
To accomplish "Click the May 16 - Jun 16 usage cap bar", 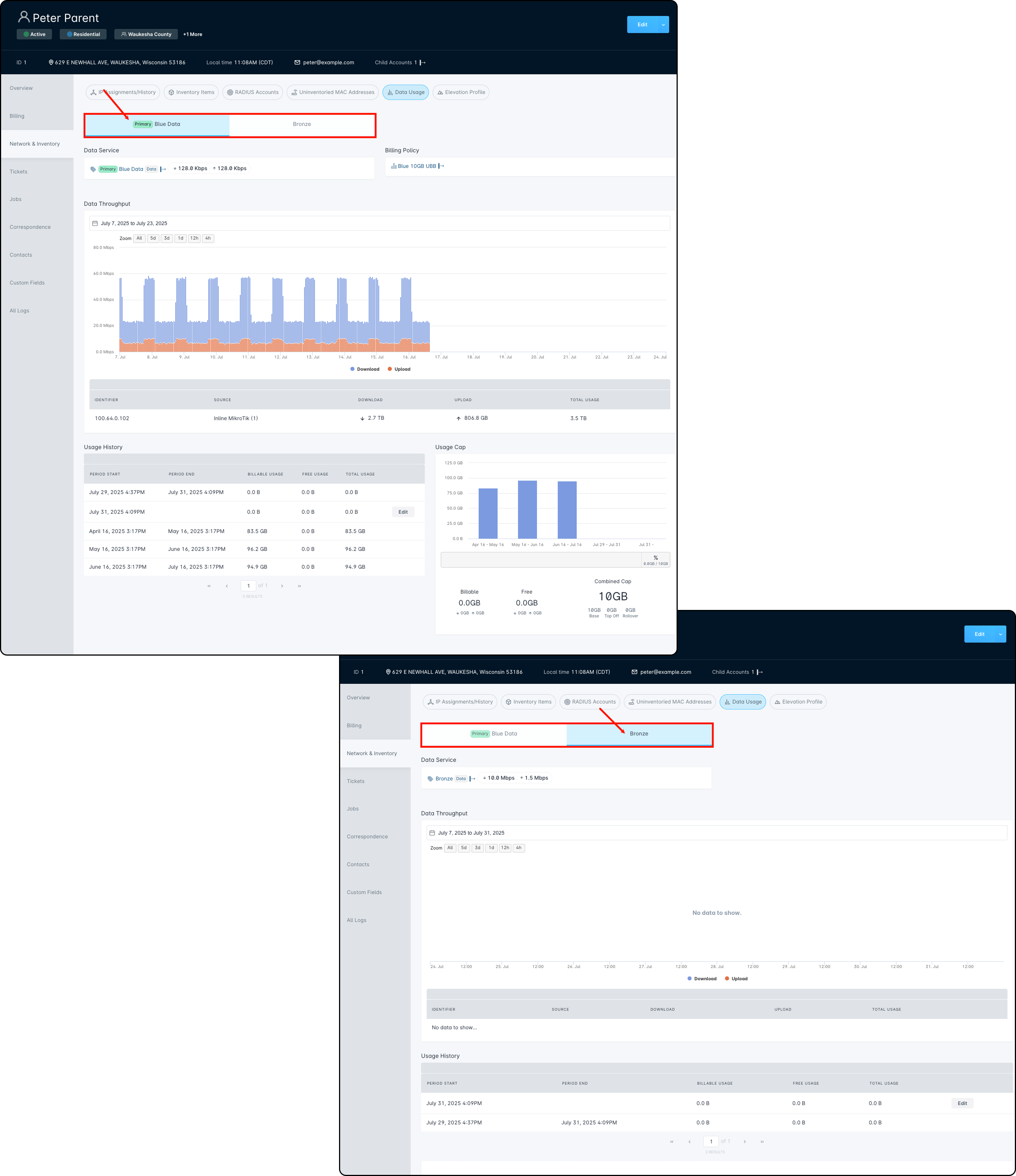I will click(528, 510).
